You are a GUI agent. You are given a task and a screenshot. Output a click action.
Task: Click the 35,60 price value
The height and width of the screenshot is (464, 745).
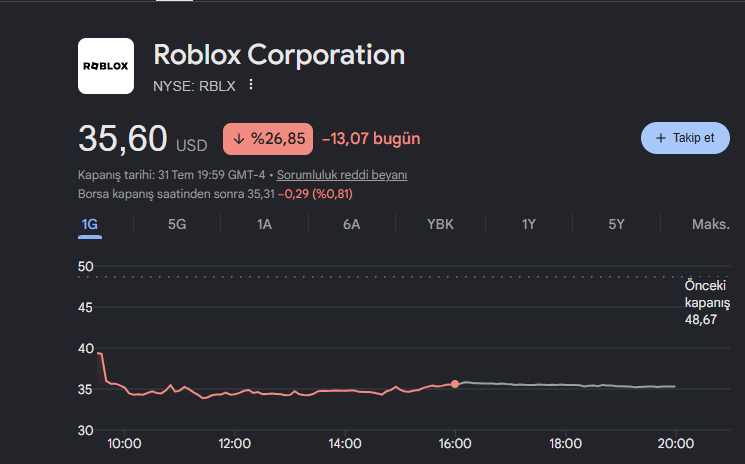pos(123,139)
